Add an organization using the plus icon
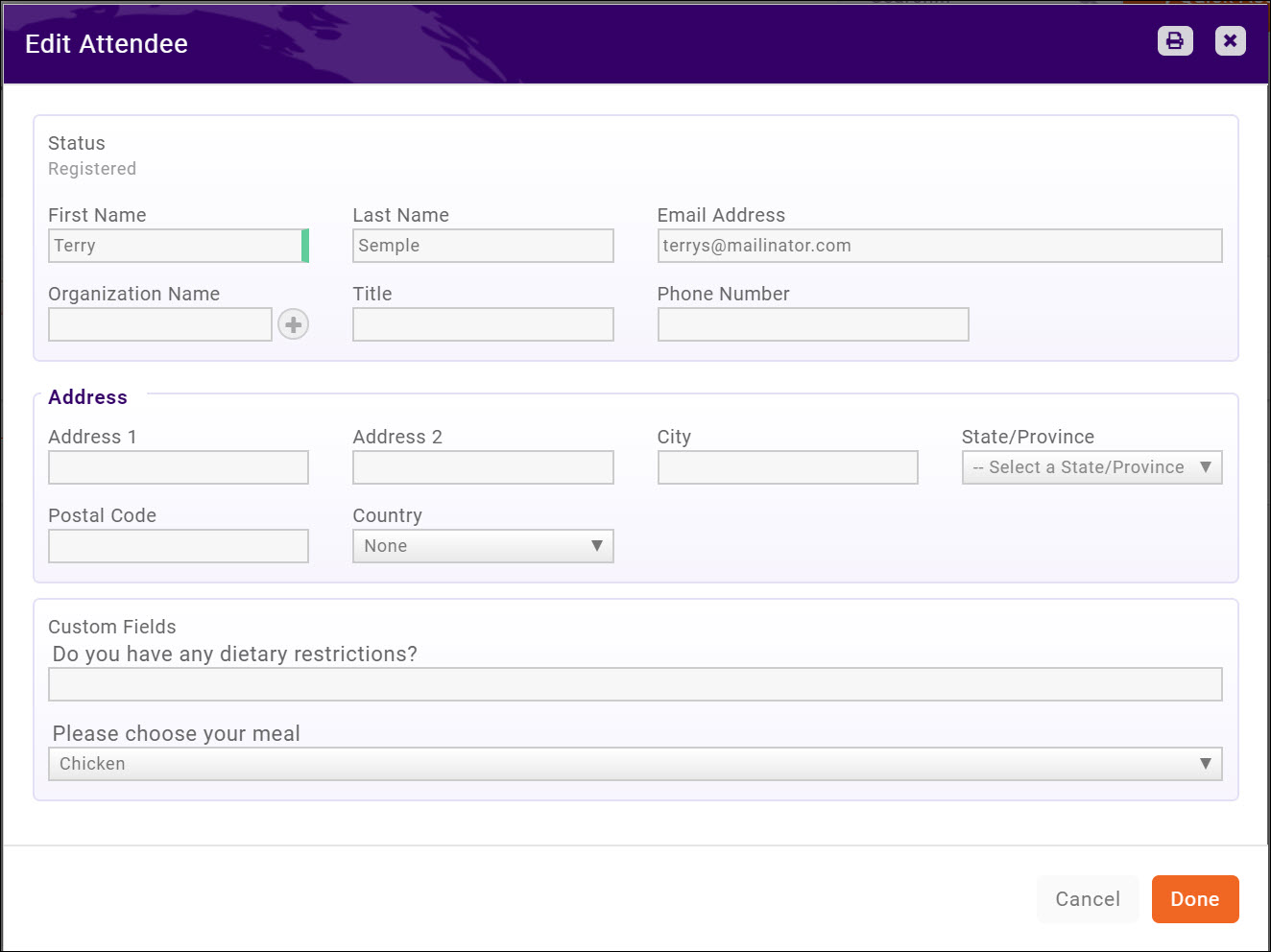The image size is (1271, 952). 293,324
